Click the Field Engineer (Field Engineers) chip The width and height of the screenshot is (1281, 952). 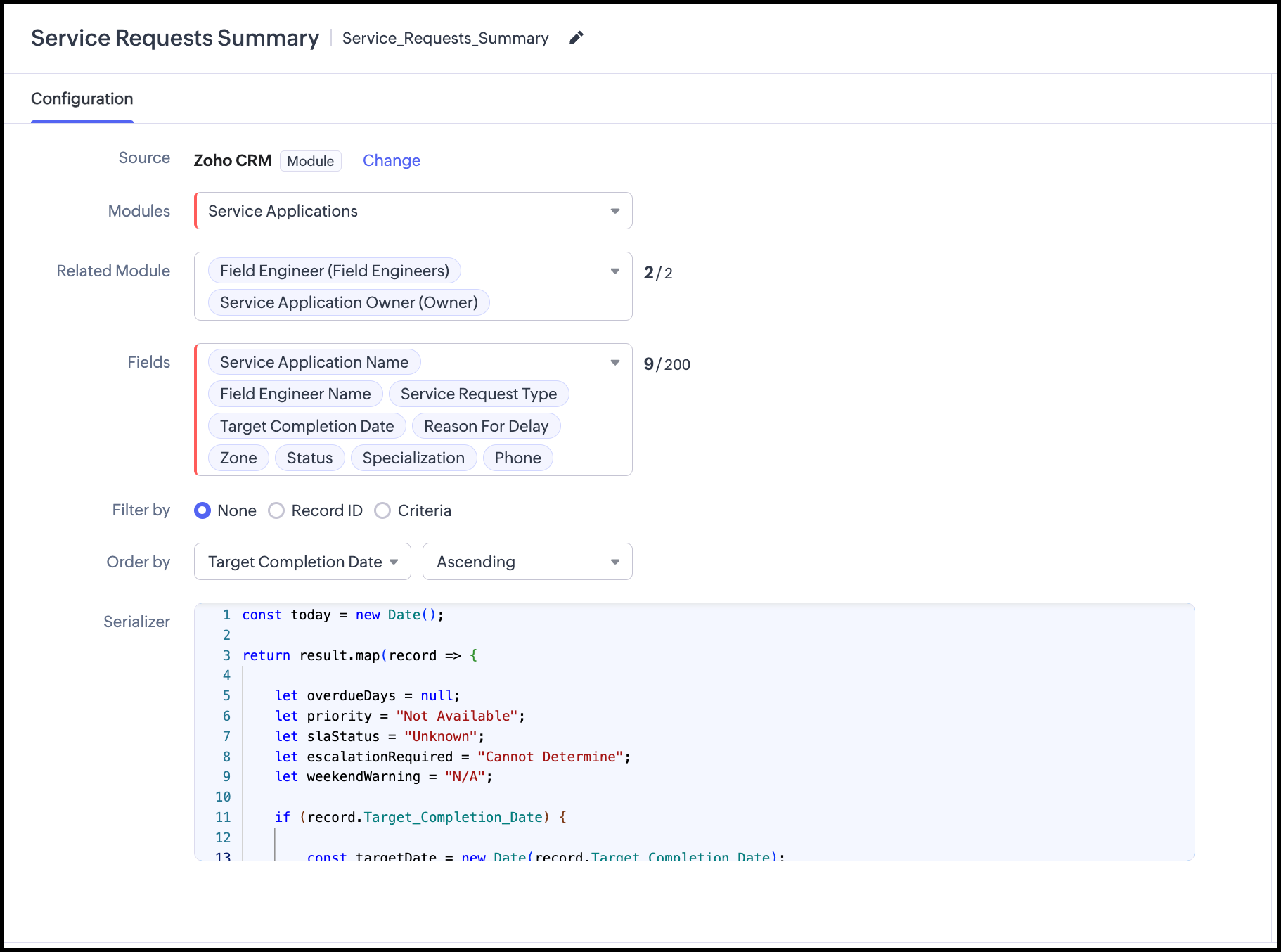335,271
